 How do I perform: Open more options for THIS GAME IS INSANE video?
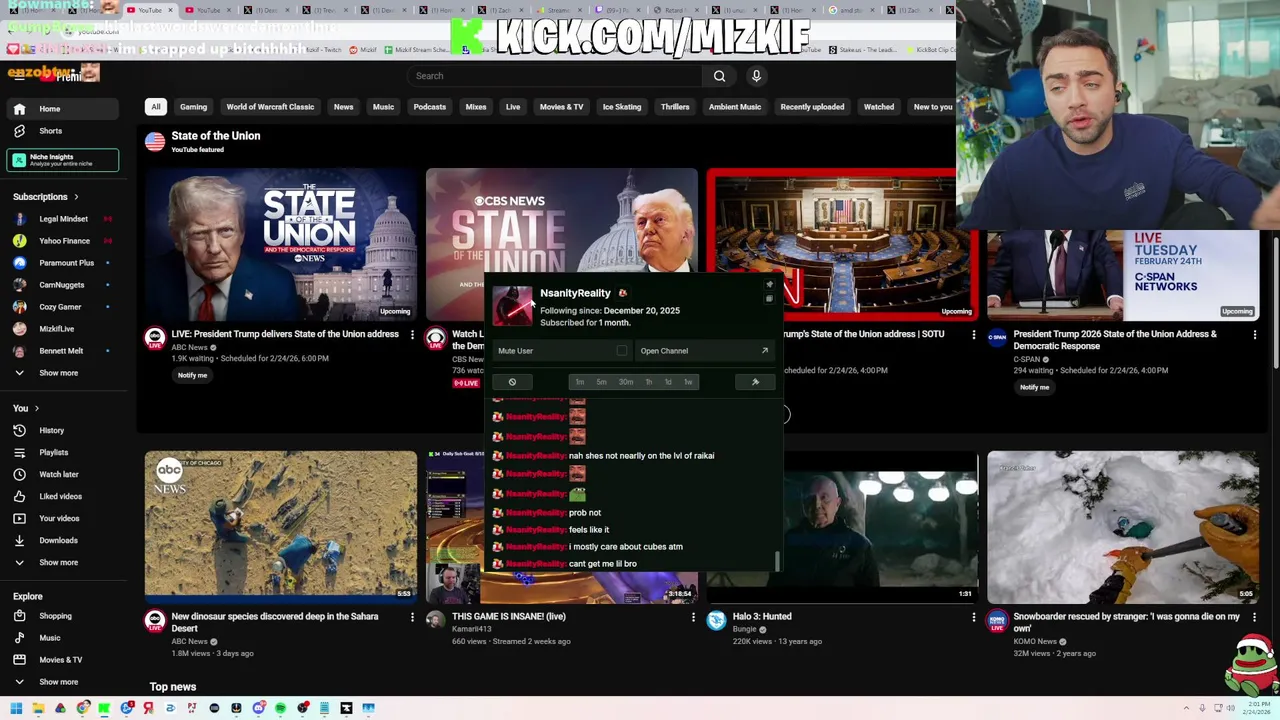tap(693, 617)
